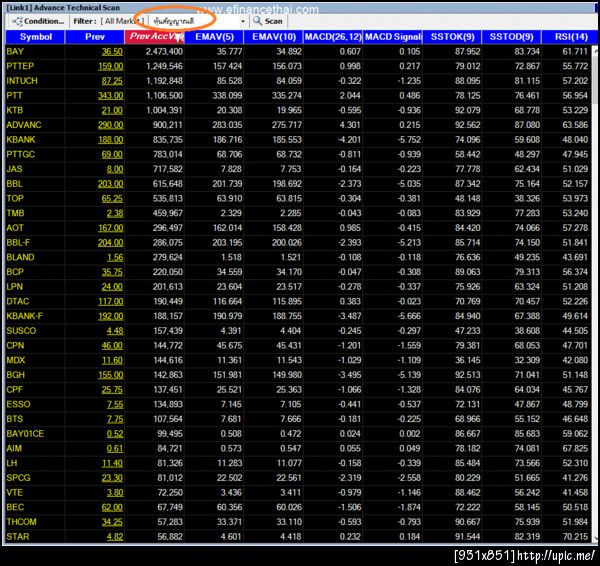Open TOP price link 65.25

[112, 199]
